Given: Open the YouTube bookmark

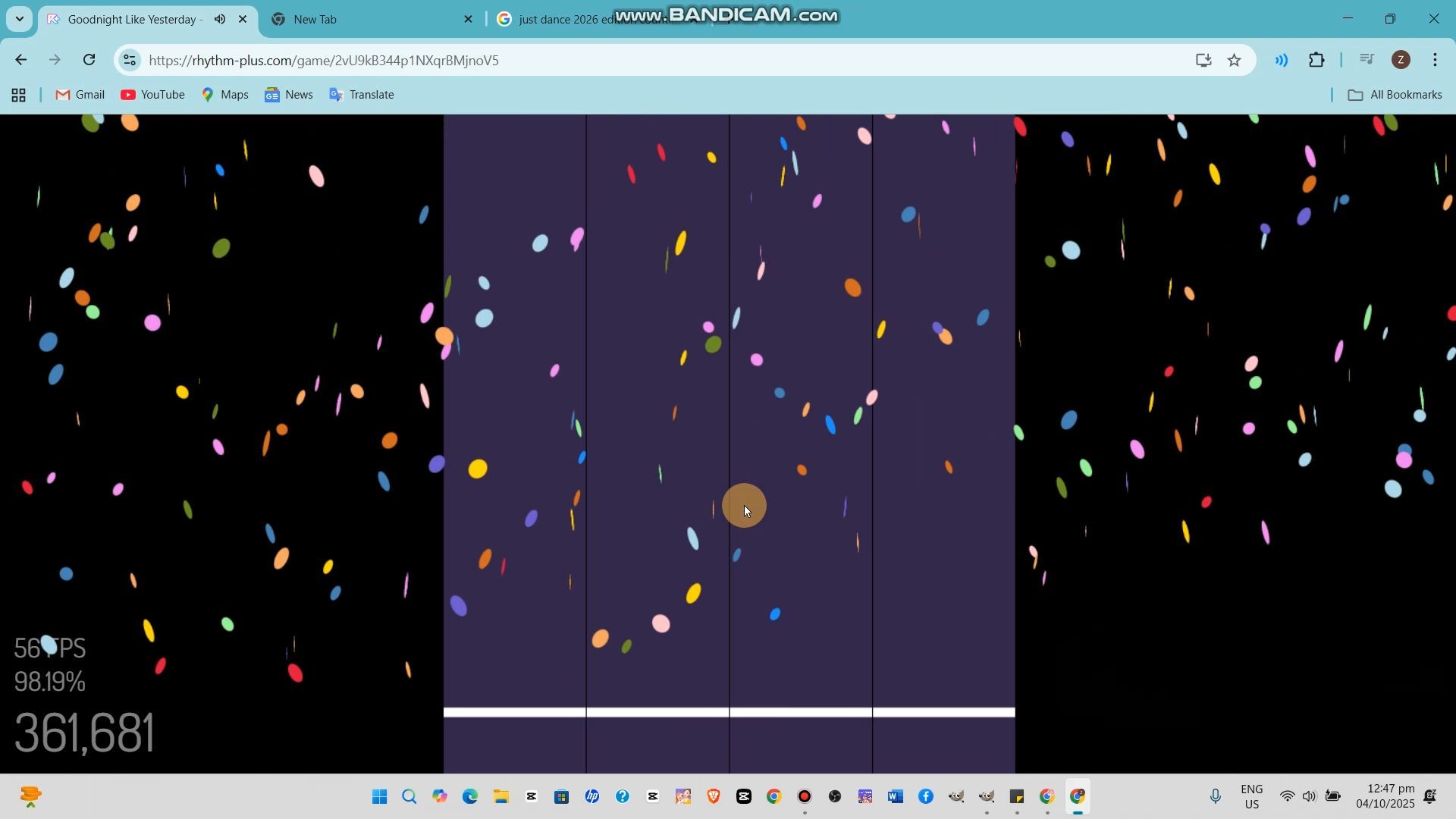Looking at the screenshot, I should 152,95.
